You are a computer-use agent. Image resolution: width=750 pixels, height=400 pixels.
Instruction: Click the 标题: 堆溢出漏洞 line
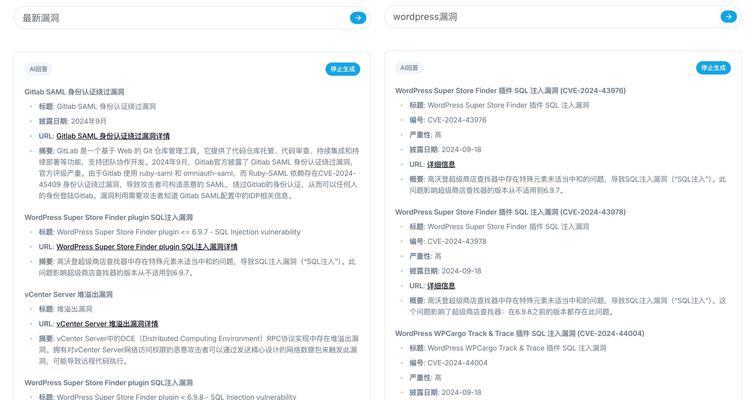pyautogui.click(x=66, y=309)
